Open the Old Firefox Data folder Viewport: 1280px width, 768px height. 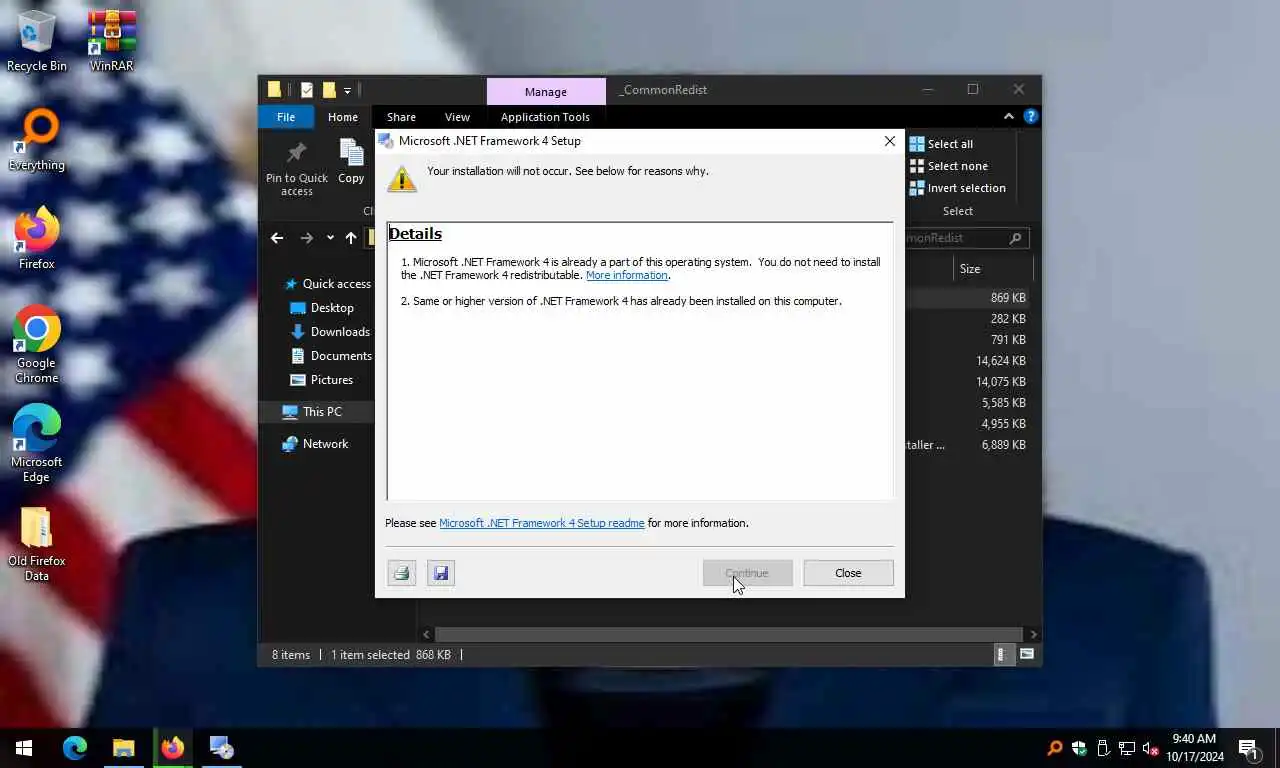point(37,543)
